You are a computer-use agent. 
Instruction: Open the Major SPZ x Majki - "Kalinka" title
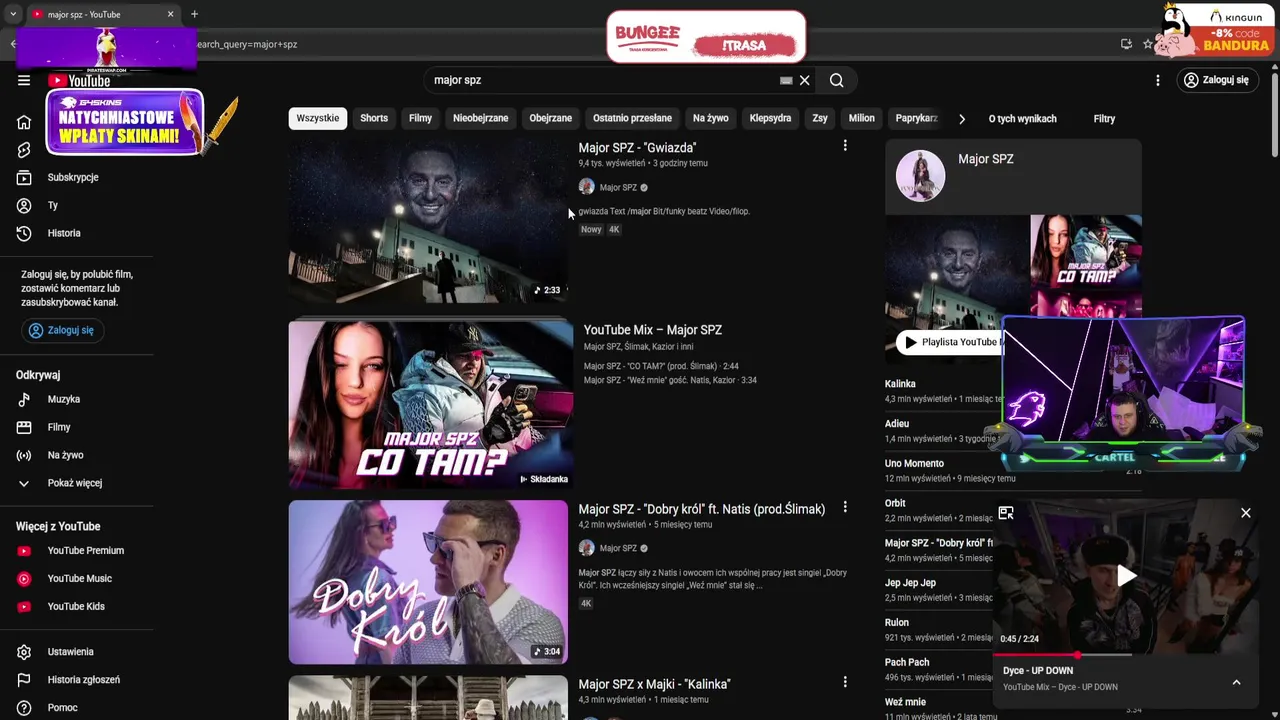pyautogui.click(x=654, y=684)
